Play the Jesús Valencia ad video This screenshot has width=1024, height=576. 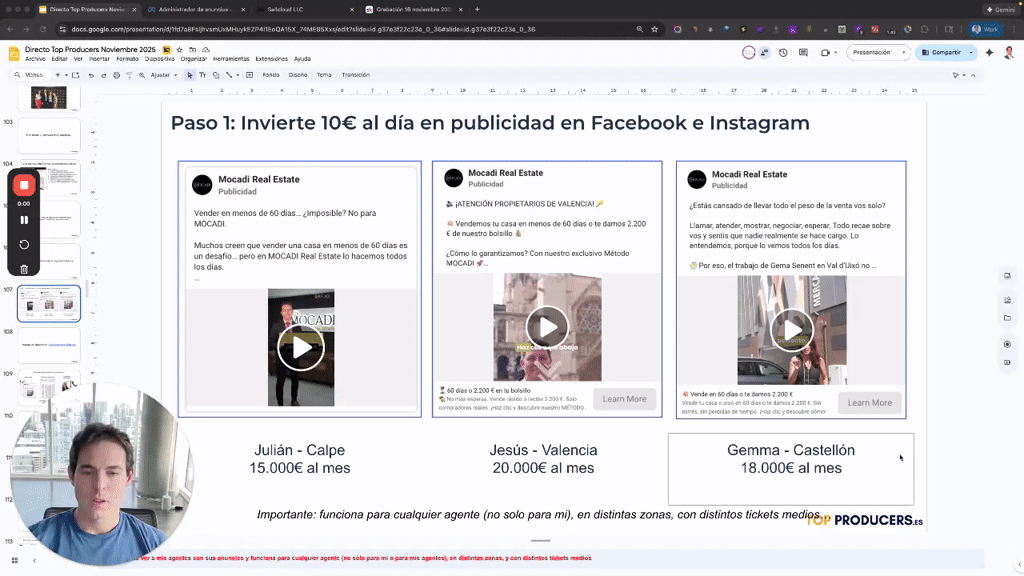click(546, 326)
